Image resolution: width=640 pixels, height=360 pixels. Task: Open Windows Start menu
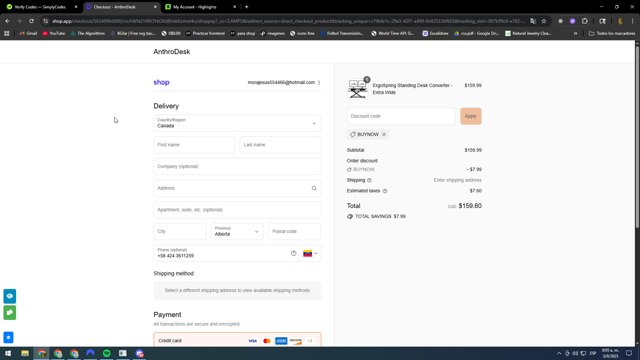click(8, 353)
